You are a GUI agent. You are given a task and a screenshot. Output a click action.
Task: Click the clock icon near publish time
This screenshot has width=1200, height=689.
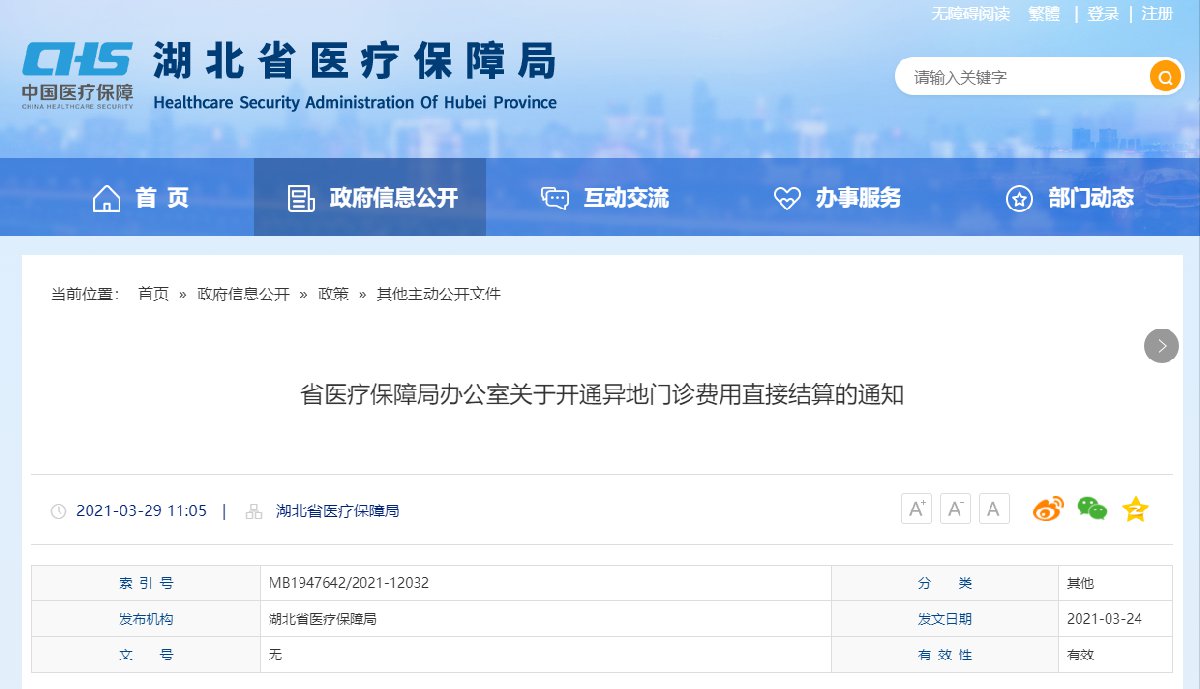pyautogui.click(x=58, y=511)
